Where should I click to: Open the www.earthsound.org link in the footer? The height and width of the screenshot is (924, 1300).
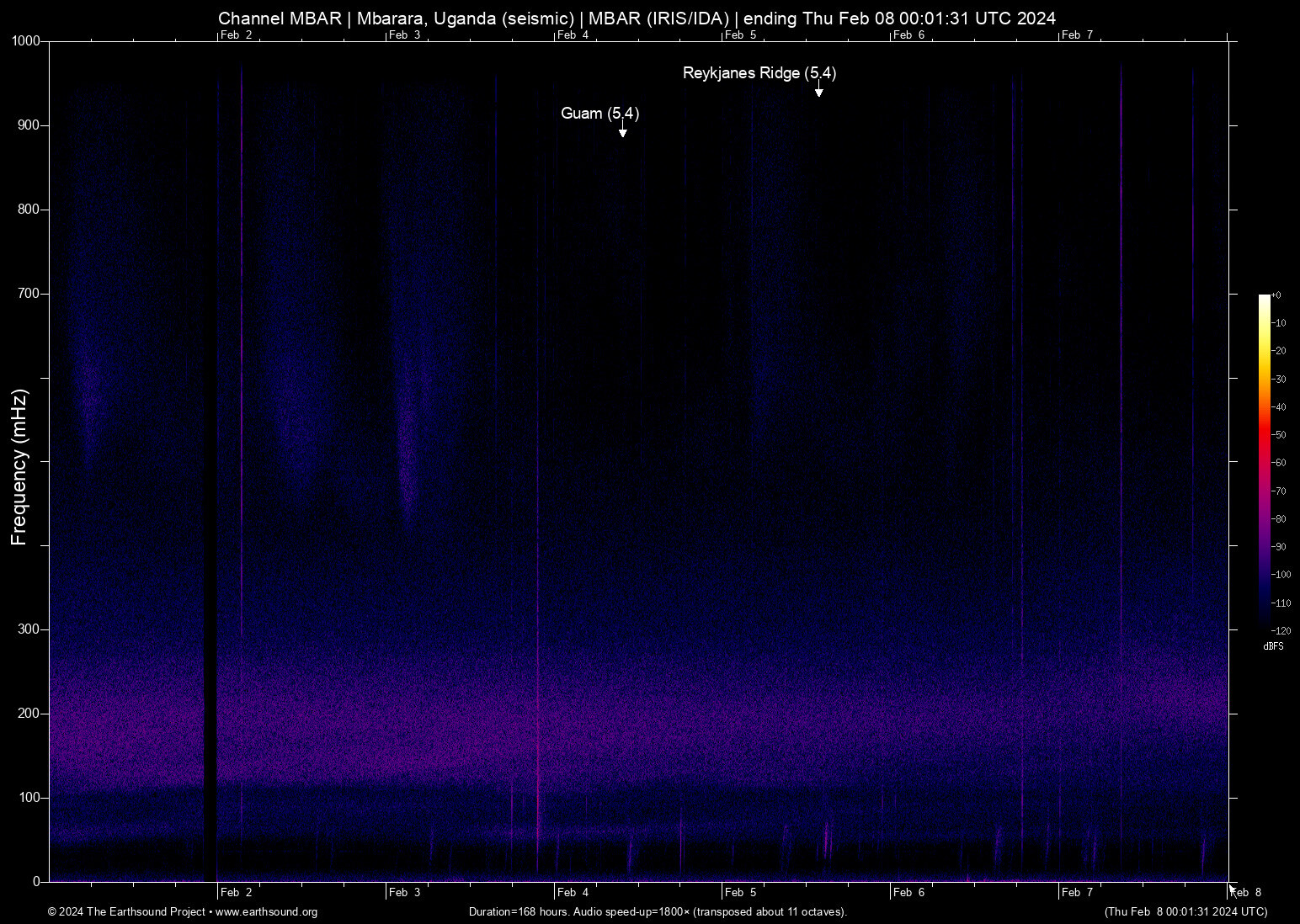pos(266,912)
